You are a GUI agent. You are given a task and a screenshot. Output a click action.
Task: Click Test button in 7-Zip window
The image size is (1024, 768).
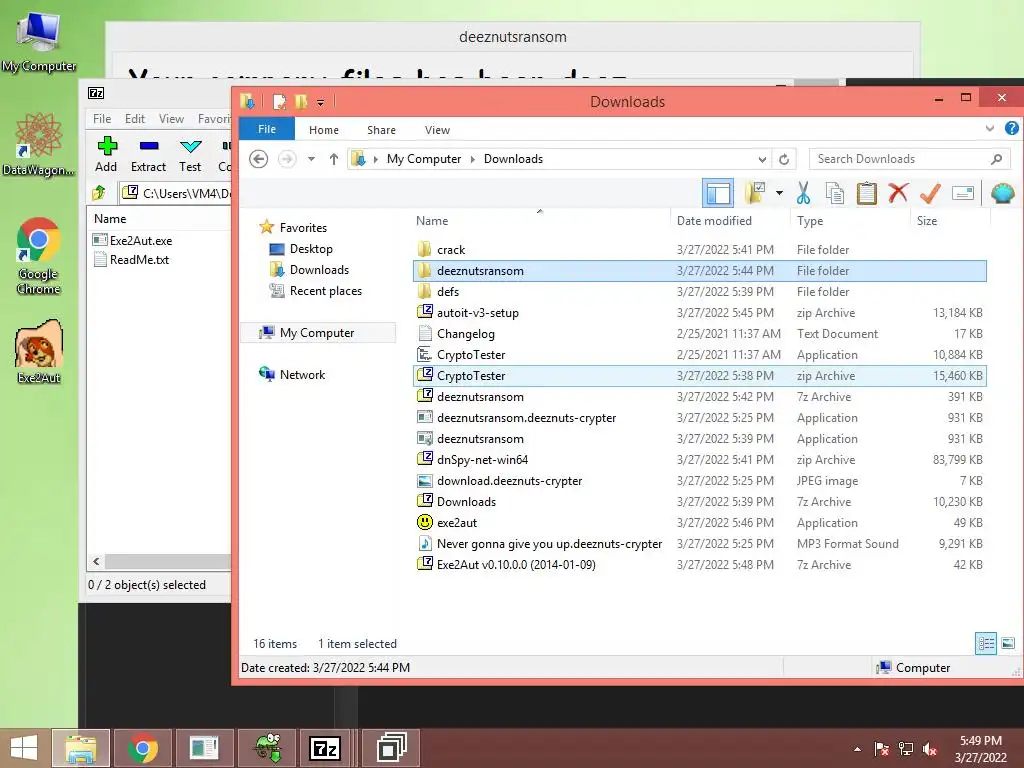190,155
